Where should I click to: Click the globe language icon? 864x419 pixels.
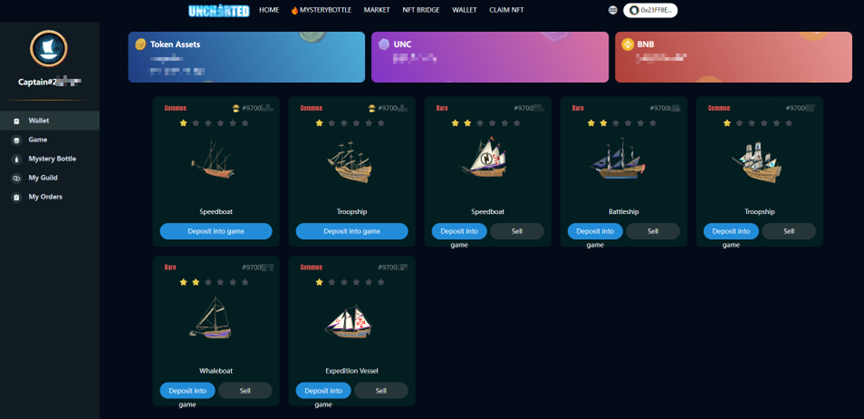[613, 10]
